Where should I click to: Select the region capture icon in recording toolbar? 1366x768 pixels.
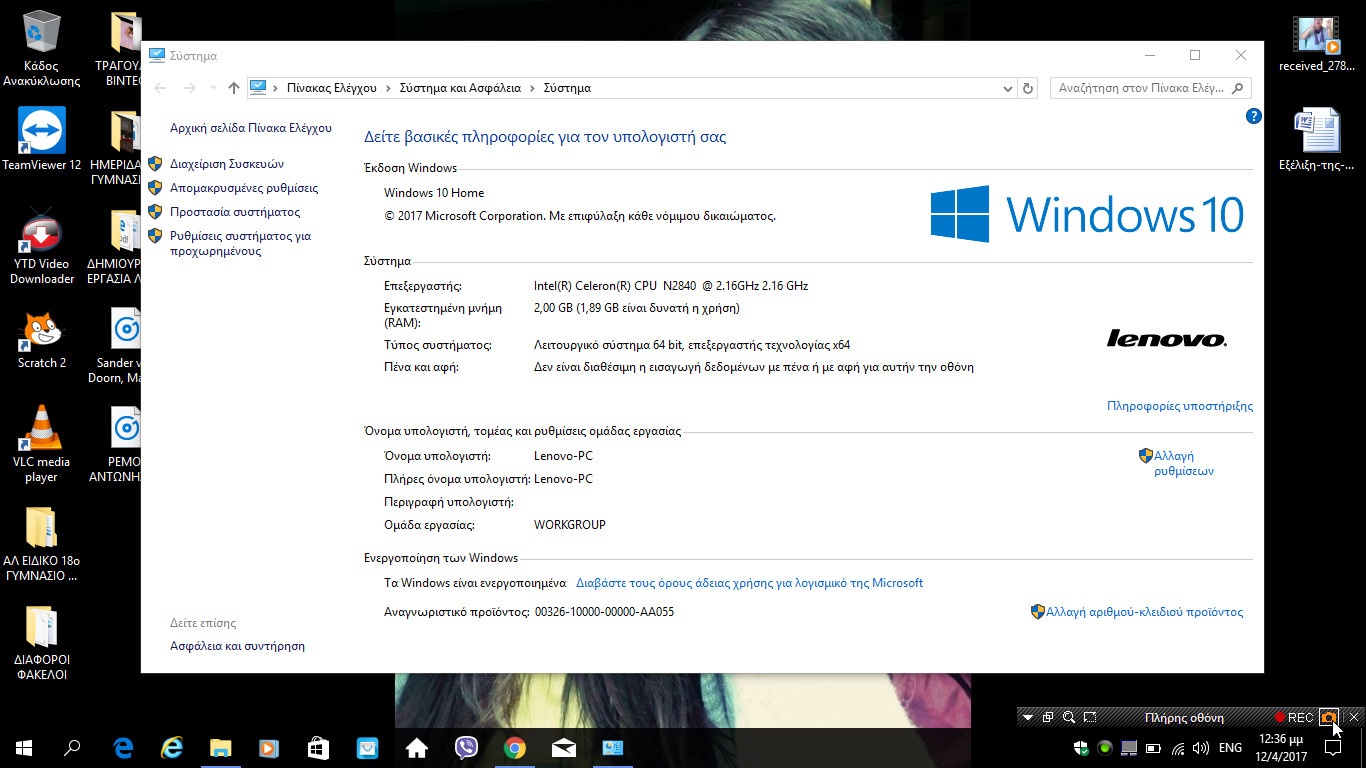pyautogui.click(x=1089, y=717)
